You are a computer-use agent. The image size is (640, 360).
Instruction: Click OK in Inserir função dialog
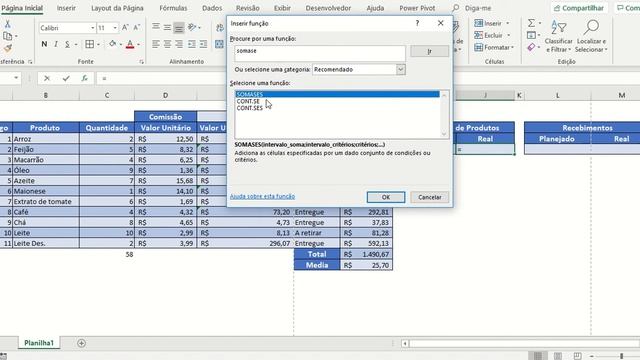pyautogui.click(x=386, y=197)
